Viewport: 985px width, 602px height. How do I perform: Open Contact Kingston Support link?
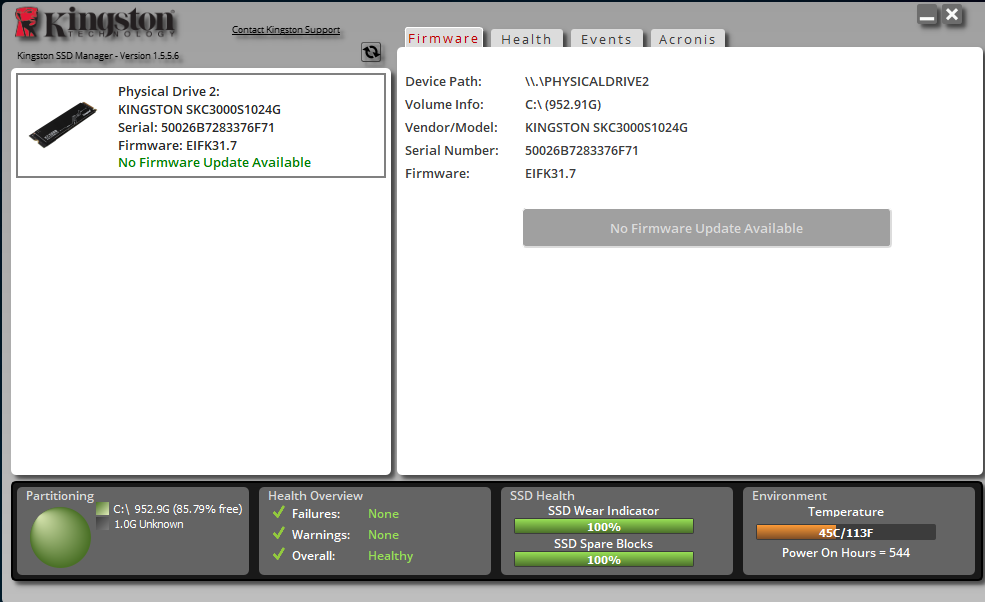(x=286, y=30)
